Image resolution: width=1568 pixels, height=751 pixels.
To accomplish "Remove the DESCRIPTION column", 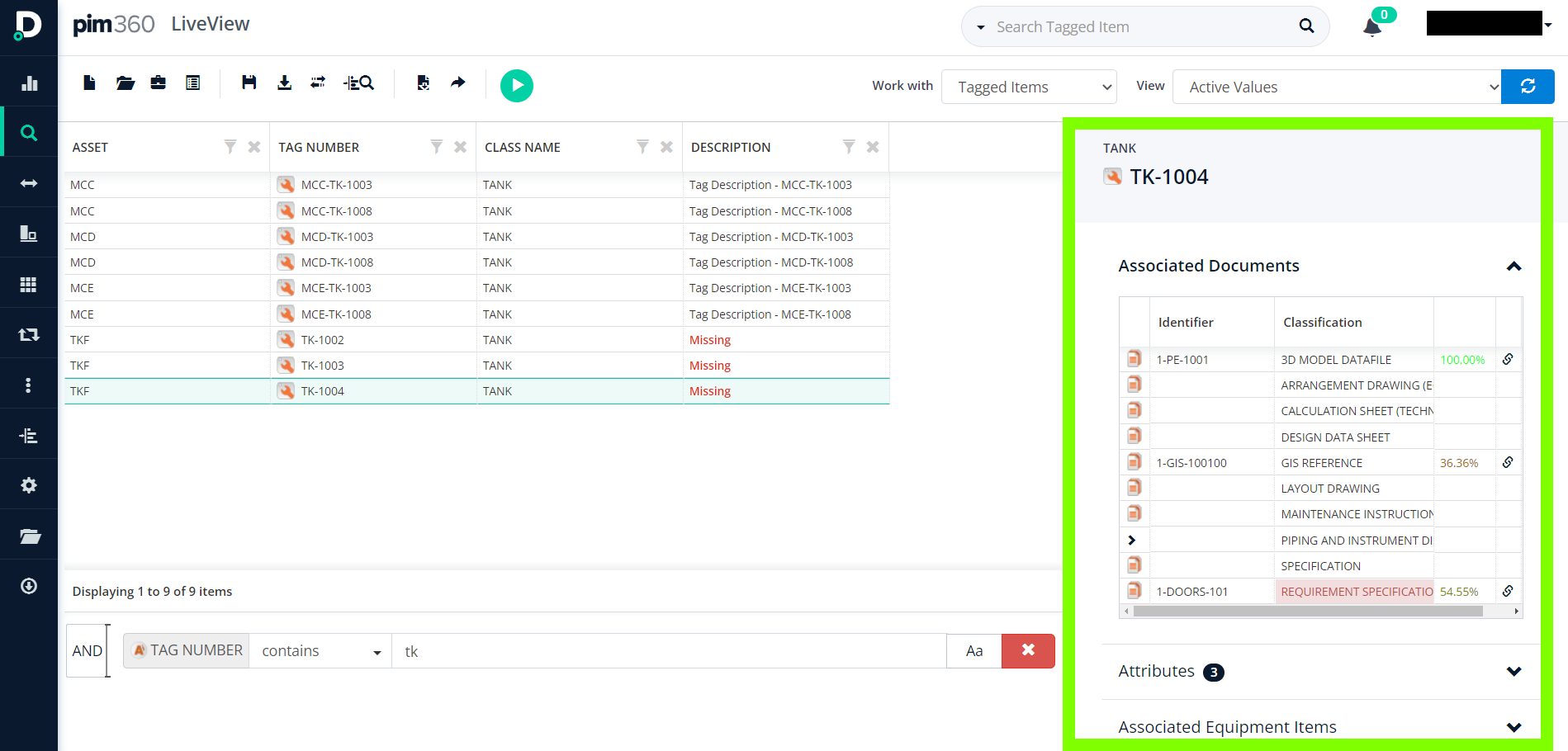I will point(873,147).
